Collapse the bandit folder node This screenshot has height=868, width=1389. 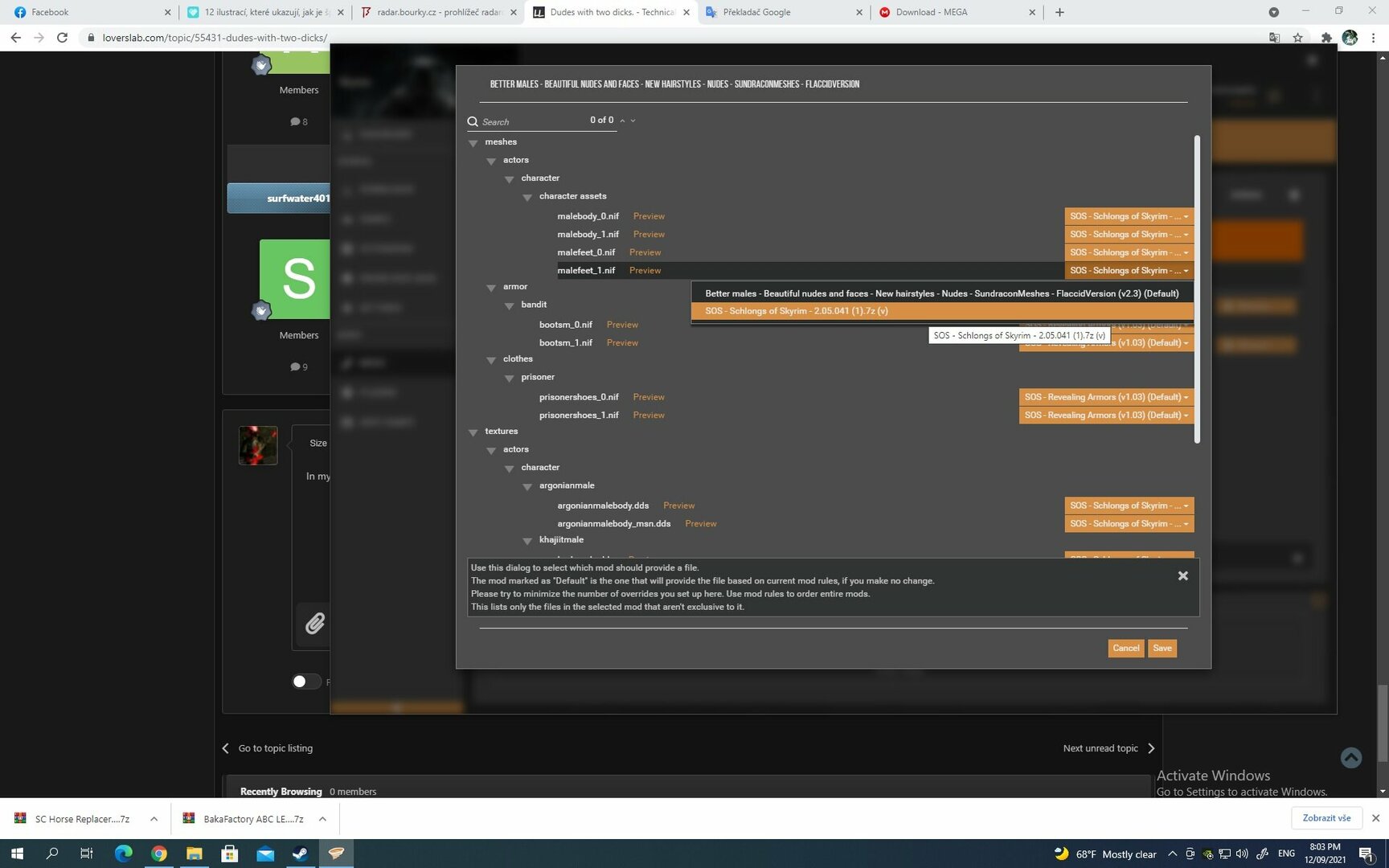tap(509, 305)
